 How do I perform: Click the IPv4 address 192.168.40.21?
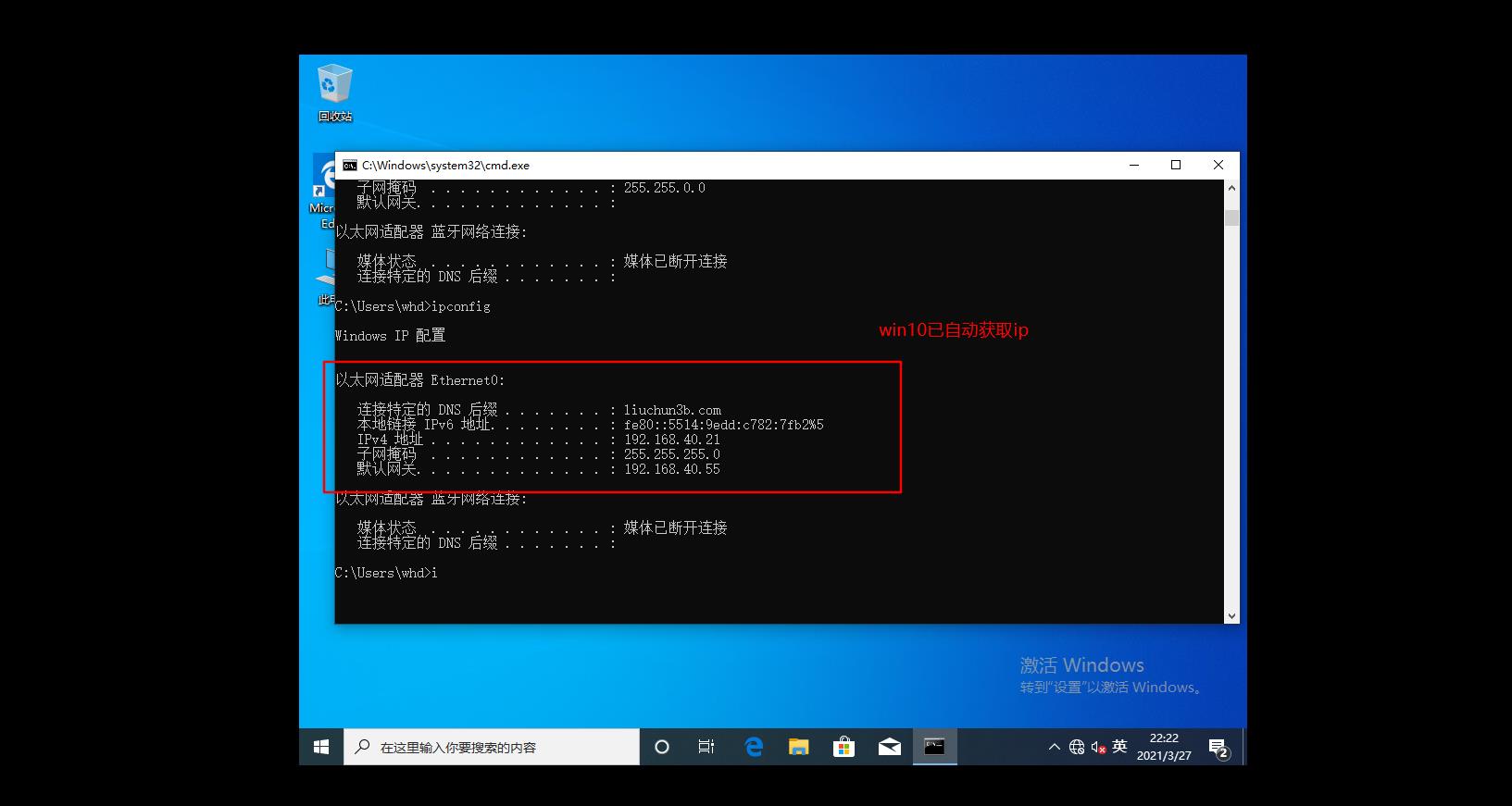671,440
